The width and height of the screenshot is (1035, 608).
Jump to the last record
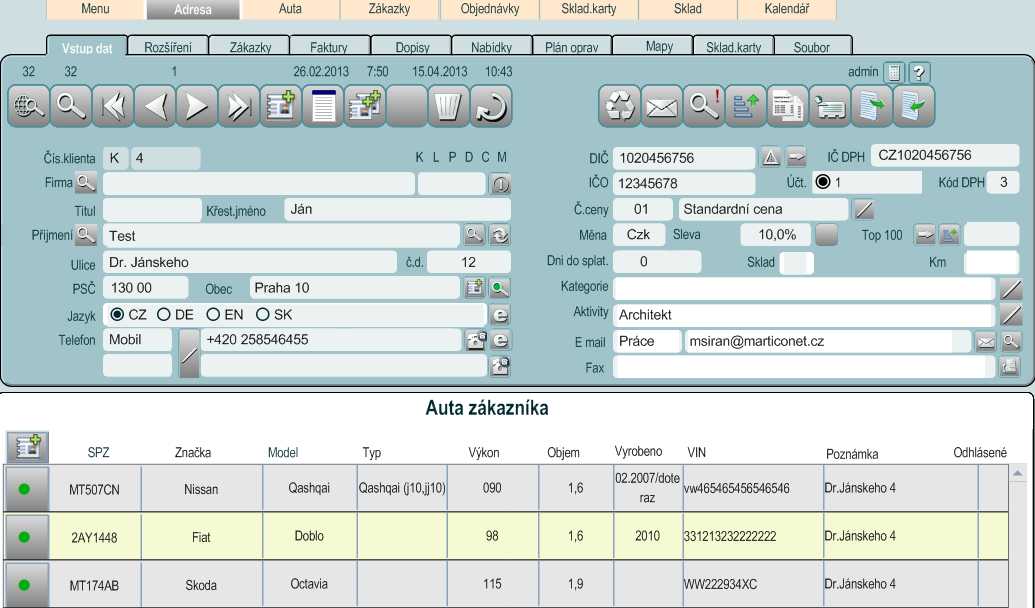(x=238, y=106)
